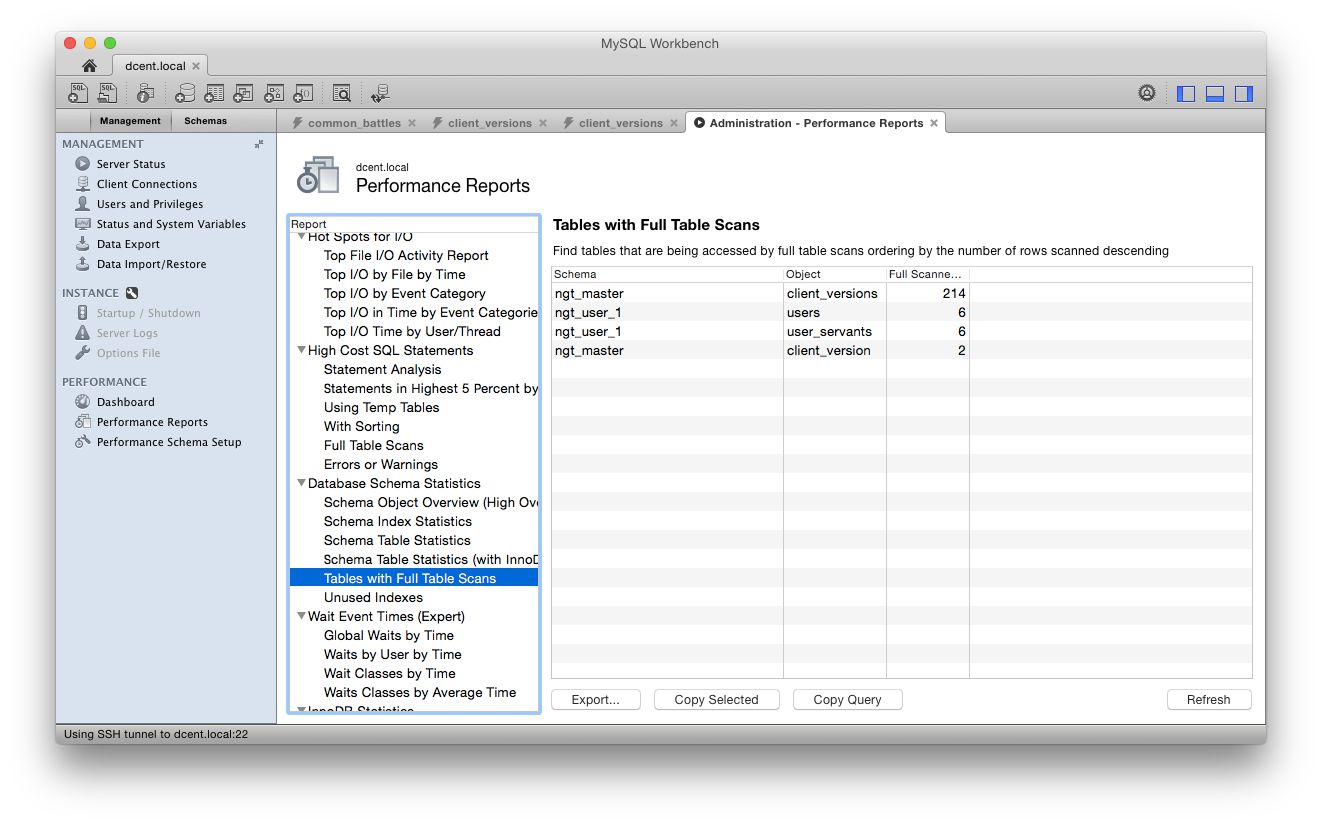This screenshot has width=1322, height=824.
Task: Create a new function toolbar icon
Action: (x=303, y=93)
